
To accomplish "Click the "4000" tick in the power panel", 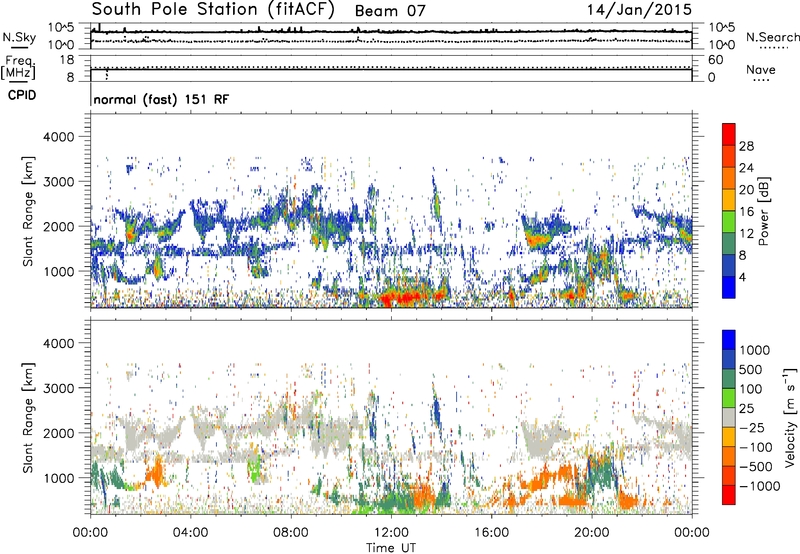I will (59, 137).
